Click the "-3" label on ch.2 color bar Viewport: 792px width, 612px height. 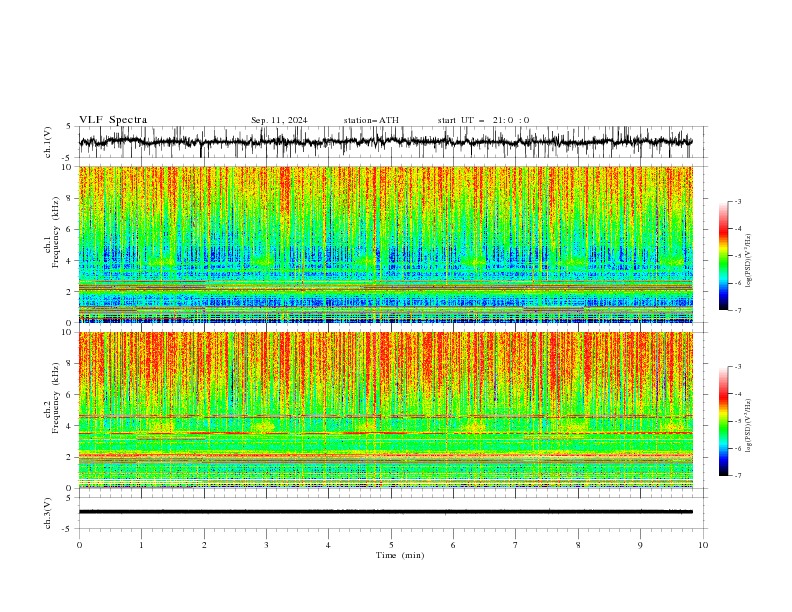tap(737, 367)
